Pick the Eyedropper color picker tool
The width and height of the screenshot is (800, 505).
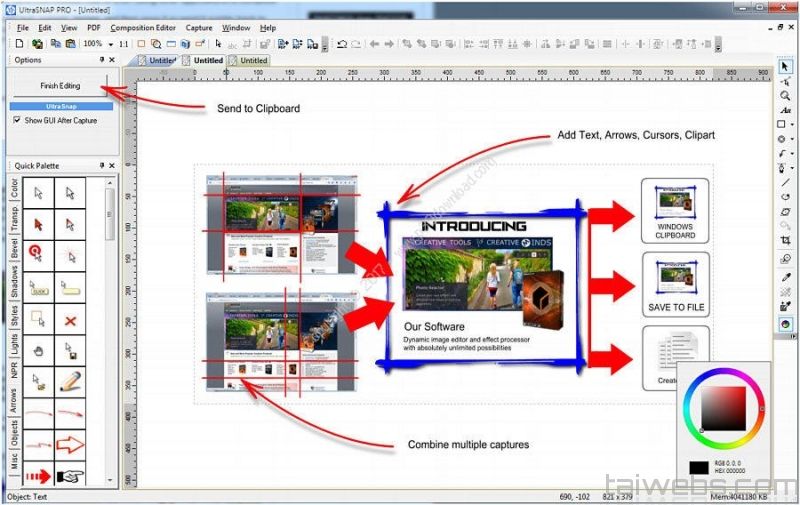coord(785,278)
